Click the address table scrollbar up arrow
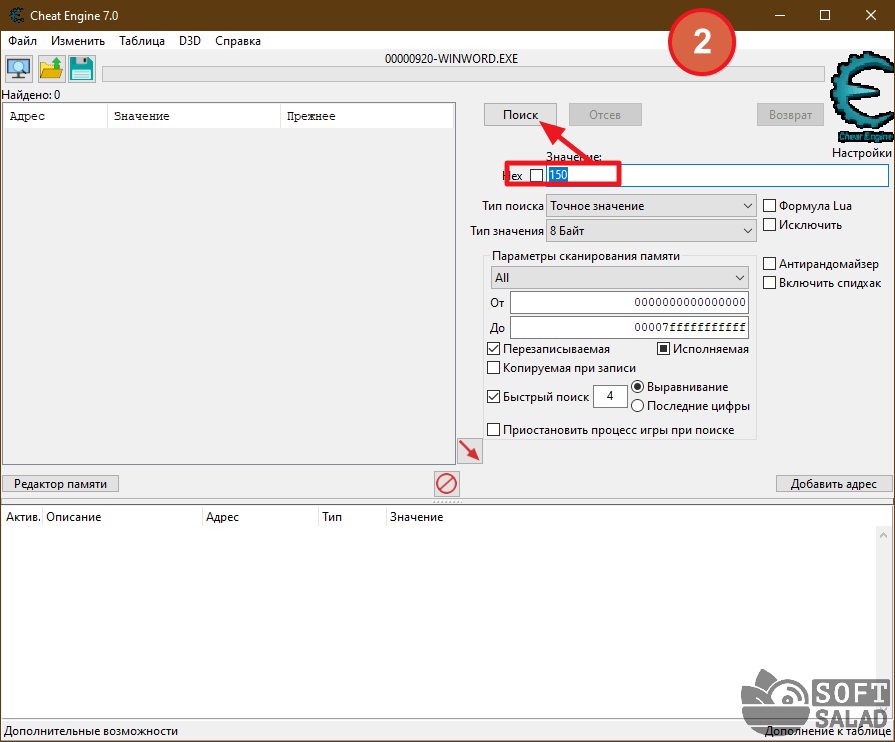The image size is (895, 742). tap(883, 535)
